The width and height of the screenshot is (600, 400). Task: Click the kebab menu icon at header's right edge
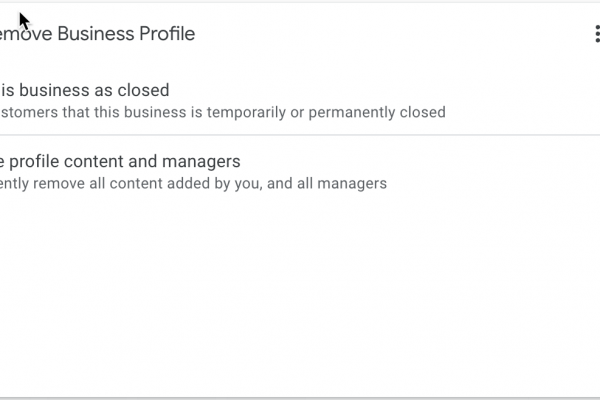tap(596, 34)
